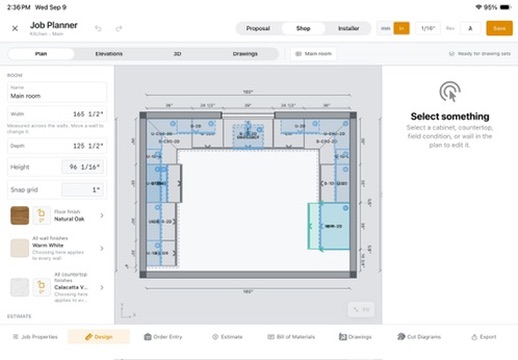Tap the battery indicator icon
Image resolution: width=518 pixels, height=360 pixels.
505,7
